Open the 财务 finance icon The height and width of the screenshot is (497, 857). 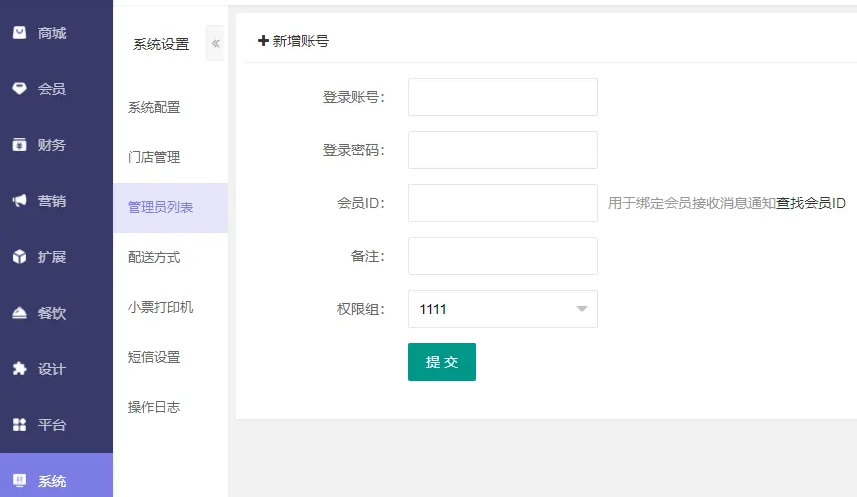coord(19,144)
